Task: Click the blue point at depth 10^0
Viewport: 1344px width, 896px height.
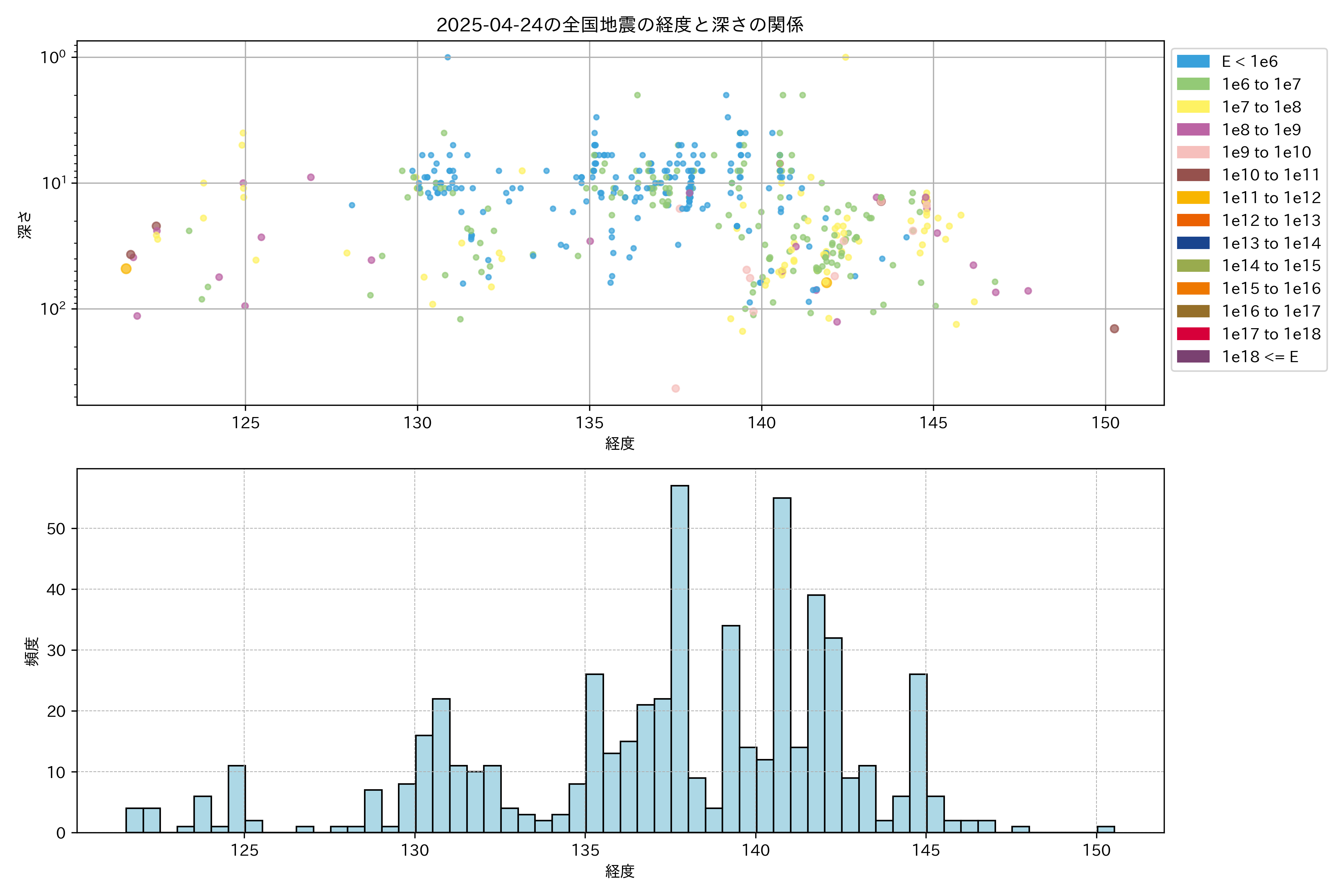Action: click(447, 57)
